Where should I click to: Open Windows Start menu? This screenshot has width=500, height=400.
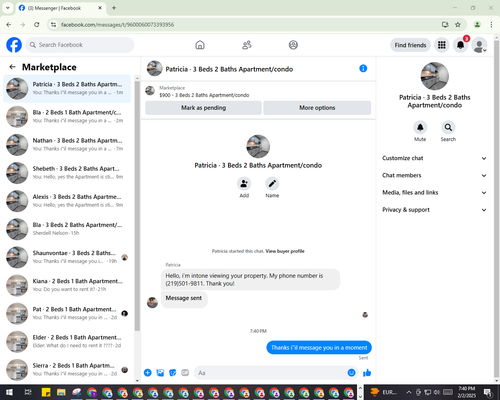point(9,392)
